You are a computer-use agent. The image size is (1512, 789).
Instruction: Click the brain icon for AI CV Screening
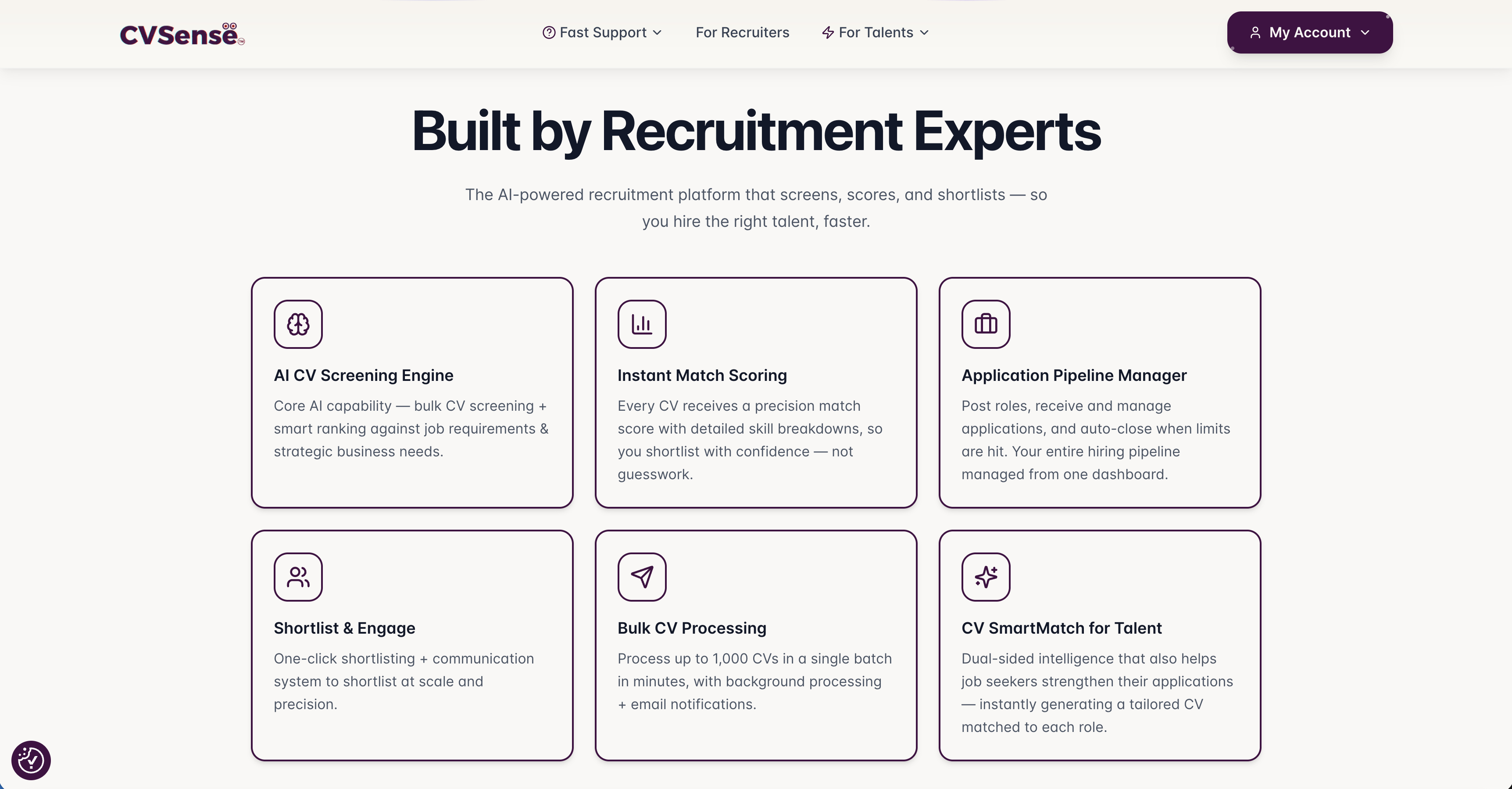pos(298,324)
